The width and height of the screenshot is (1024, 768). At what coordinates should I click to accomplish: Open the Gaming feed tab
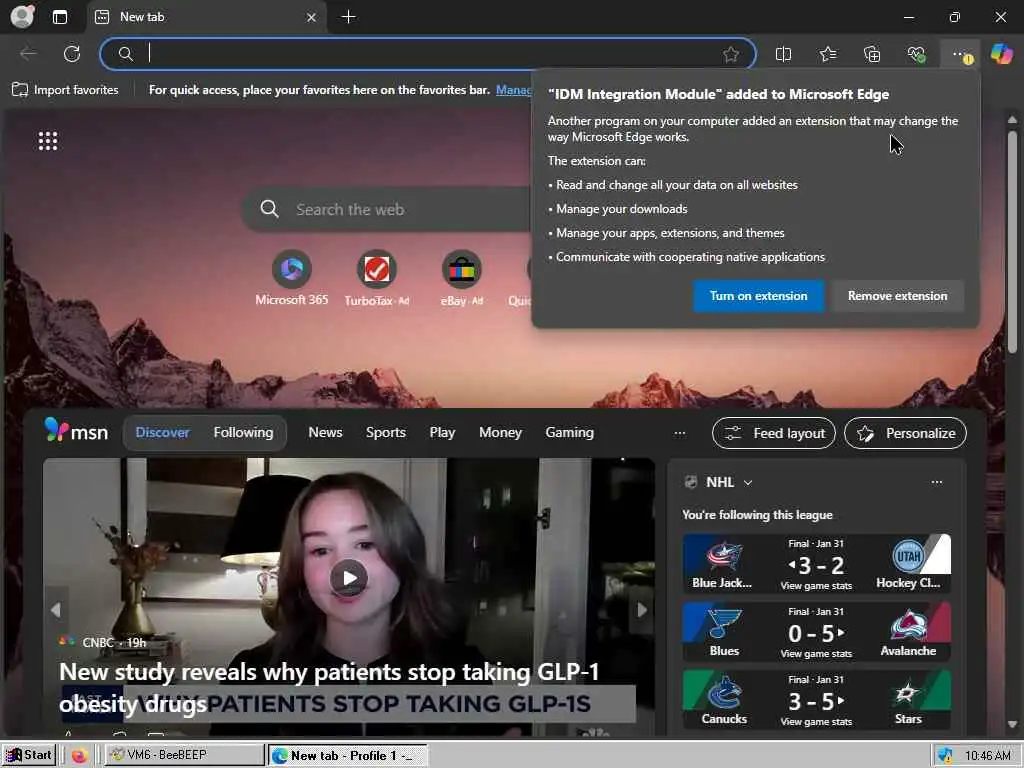pos(569,432)
